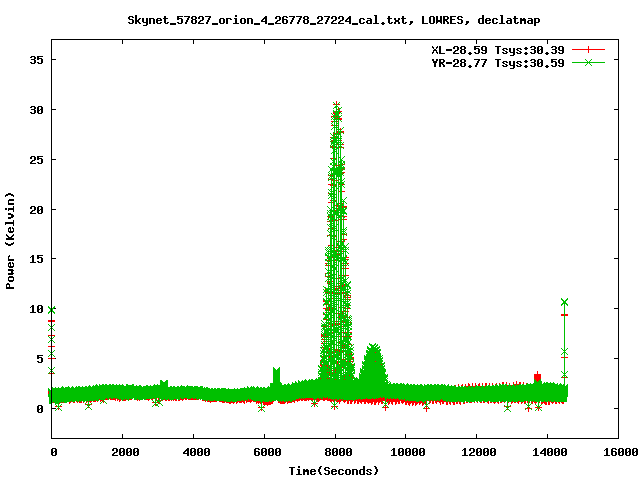This screenshot has width=640, height=480.
Task: Click the small green spike near 6300 seconds
Action: (276, 375)
